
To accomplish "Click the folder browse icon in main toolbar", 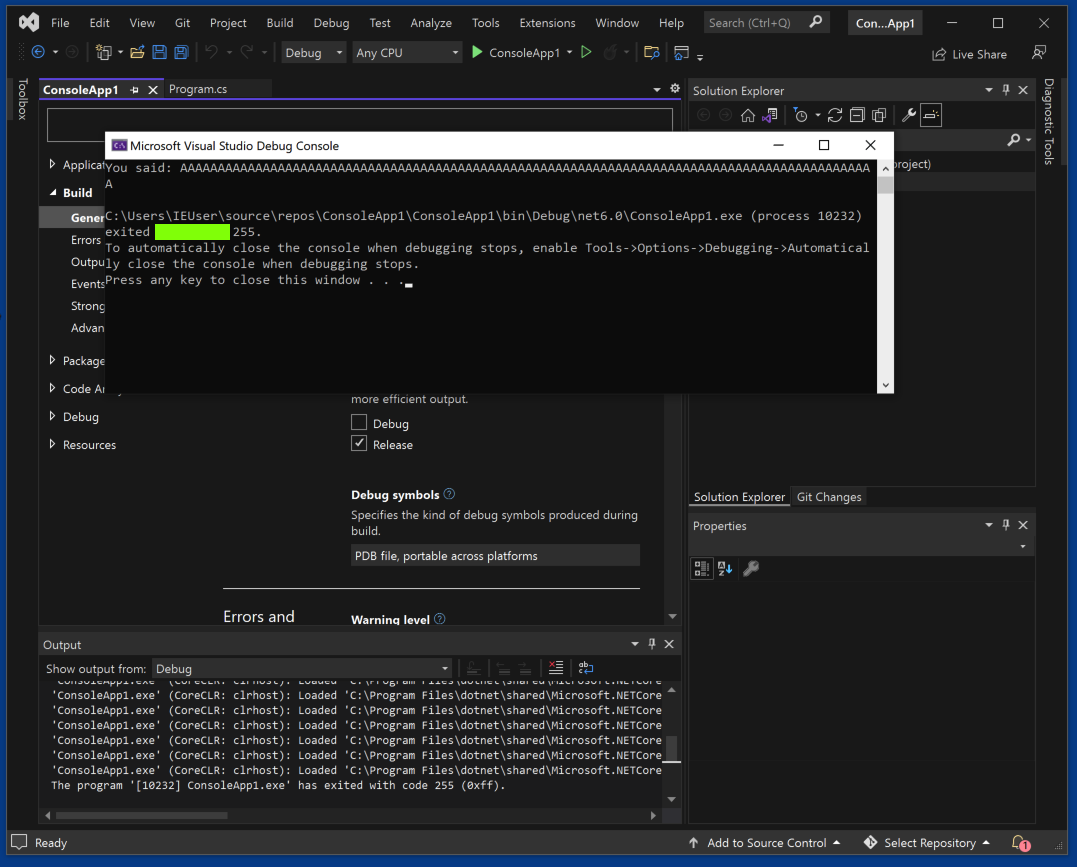I will [651, 52].
